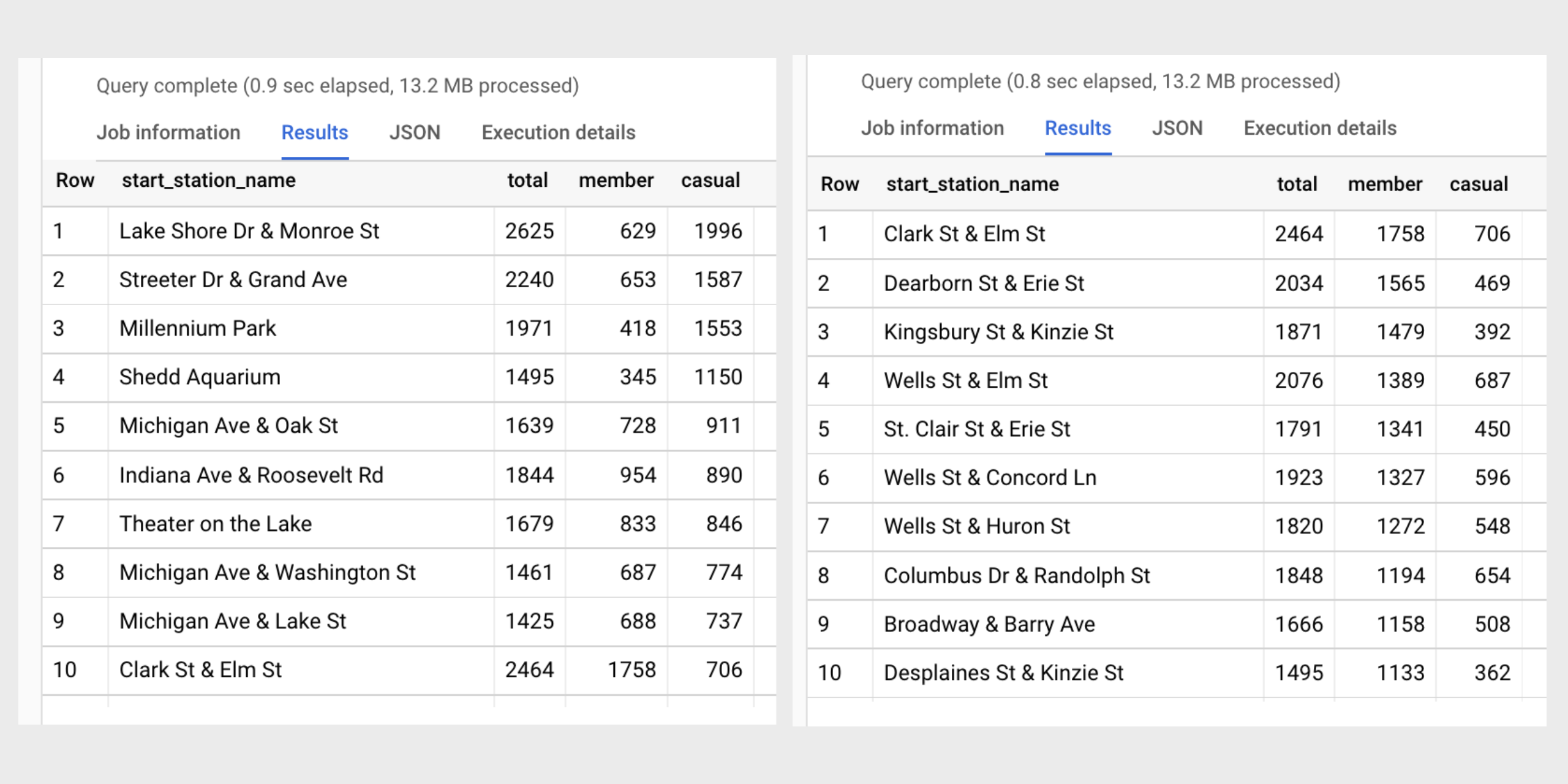This screenshot has width=1568, height=784.
Task: Click start_station_name header in left table
Action: click(208, 181)
